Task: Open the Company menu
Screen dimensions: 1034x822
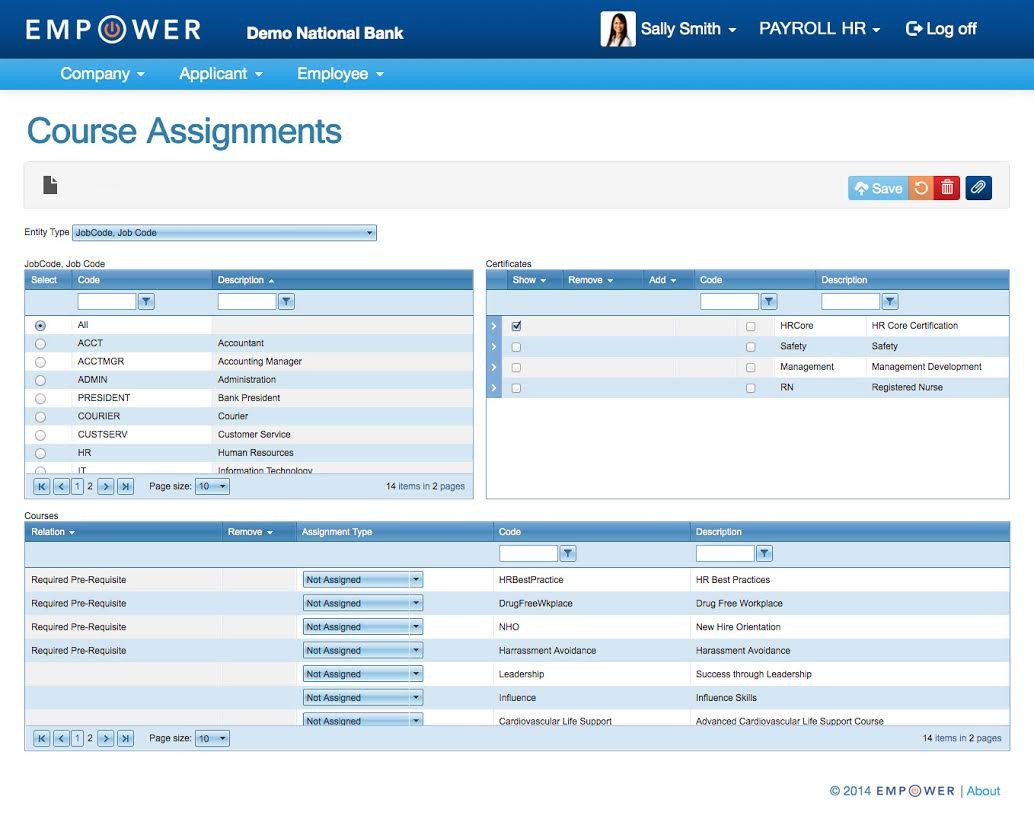Action: [x=102, y=74]
